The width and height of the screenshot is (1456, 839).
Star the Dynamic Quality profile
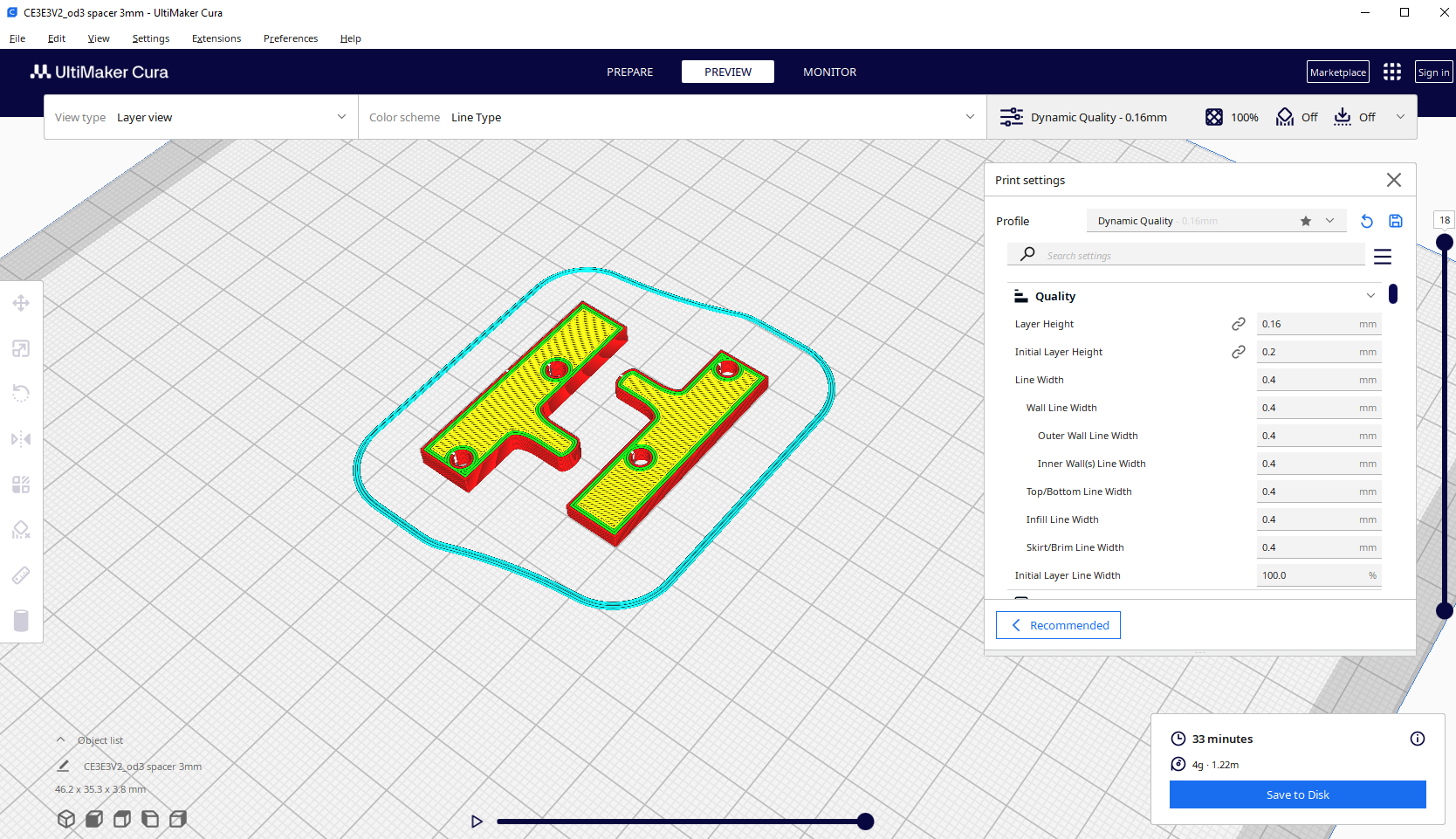click(1306, 221)
